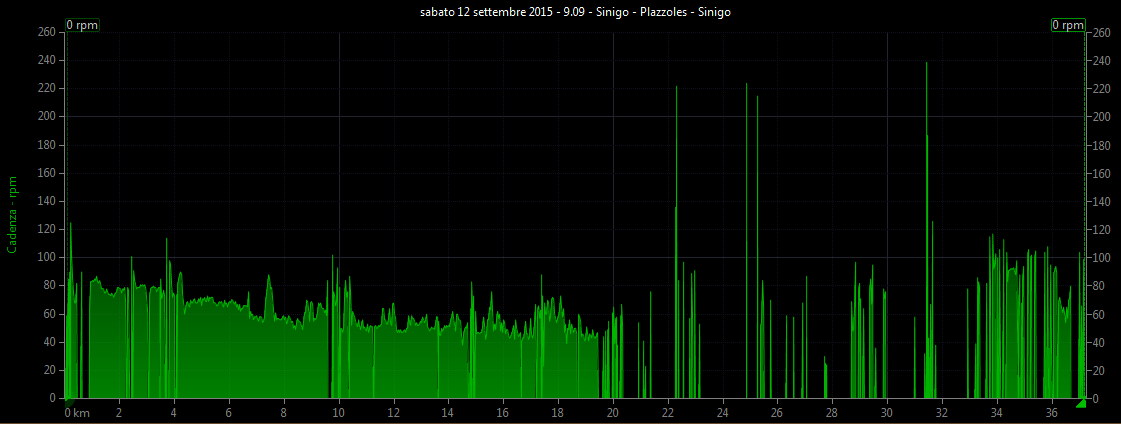This screenshot has height=424, width=1121.
Task: Click the 24 km tick on distance axis
Action: tap(723, 412)
